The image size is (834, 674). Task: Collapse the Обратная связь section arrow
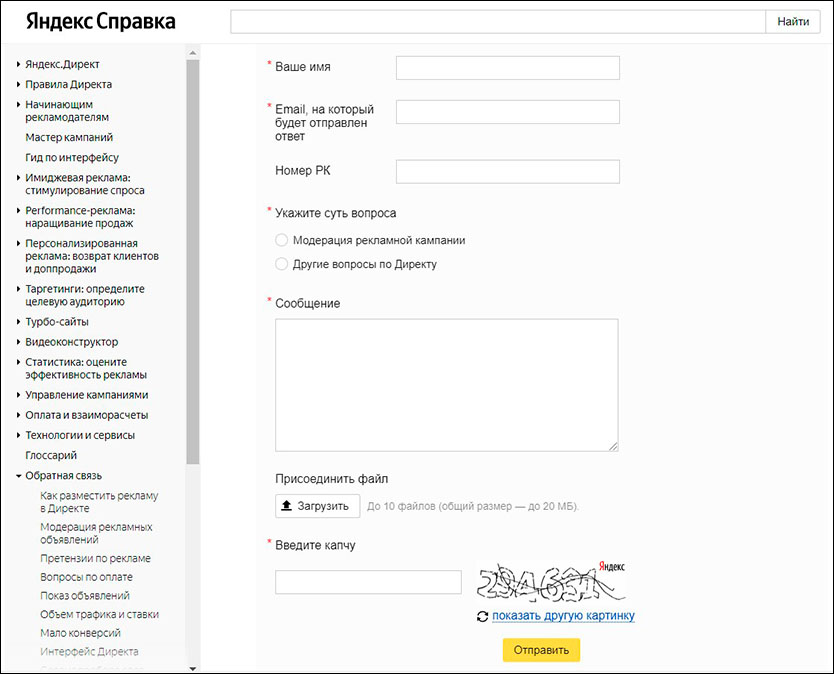pos(19,476)
